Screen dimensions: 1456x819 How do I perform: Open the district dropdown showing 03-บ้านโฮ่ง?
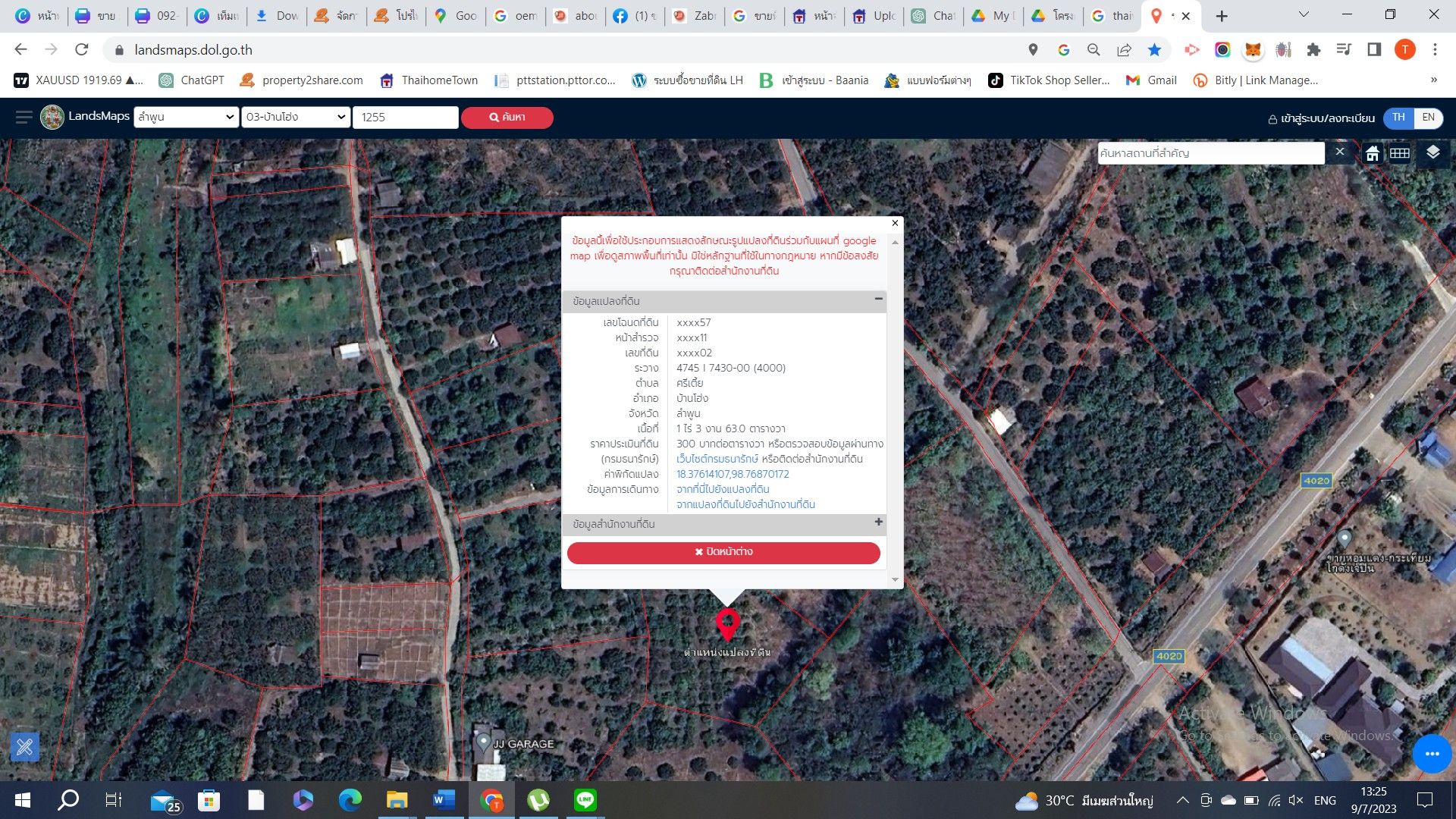point(296,117)
